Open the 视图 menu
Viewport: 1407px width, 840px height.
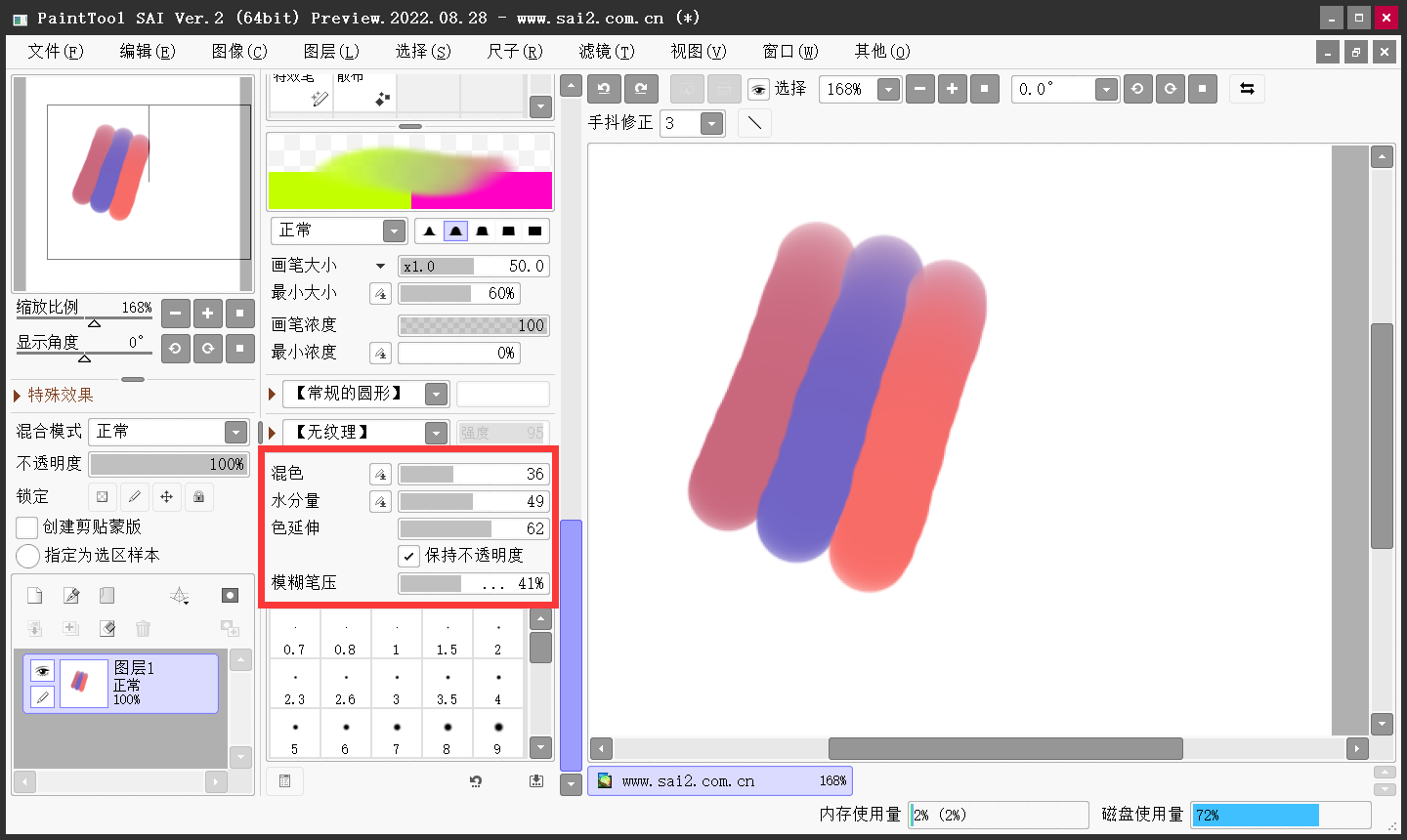[x=698, y=51]
